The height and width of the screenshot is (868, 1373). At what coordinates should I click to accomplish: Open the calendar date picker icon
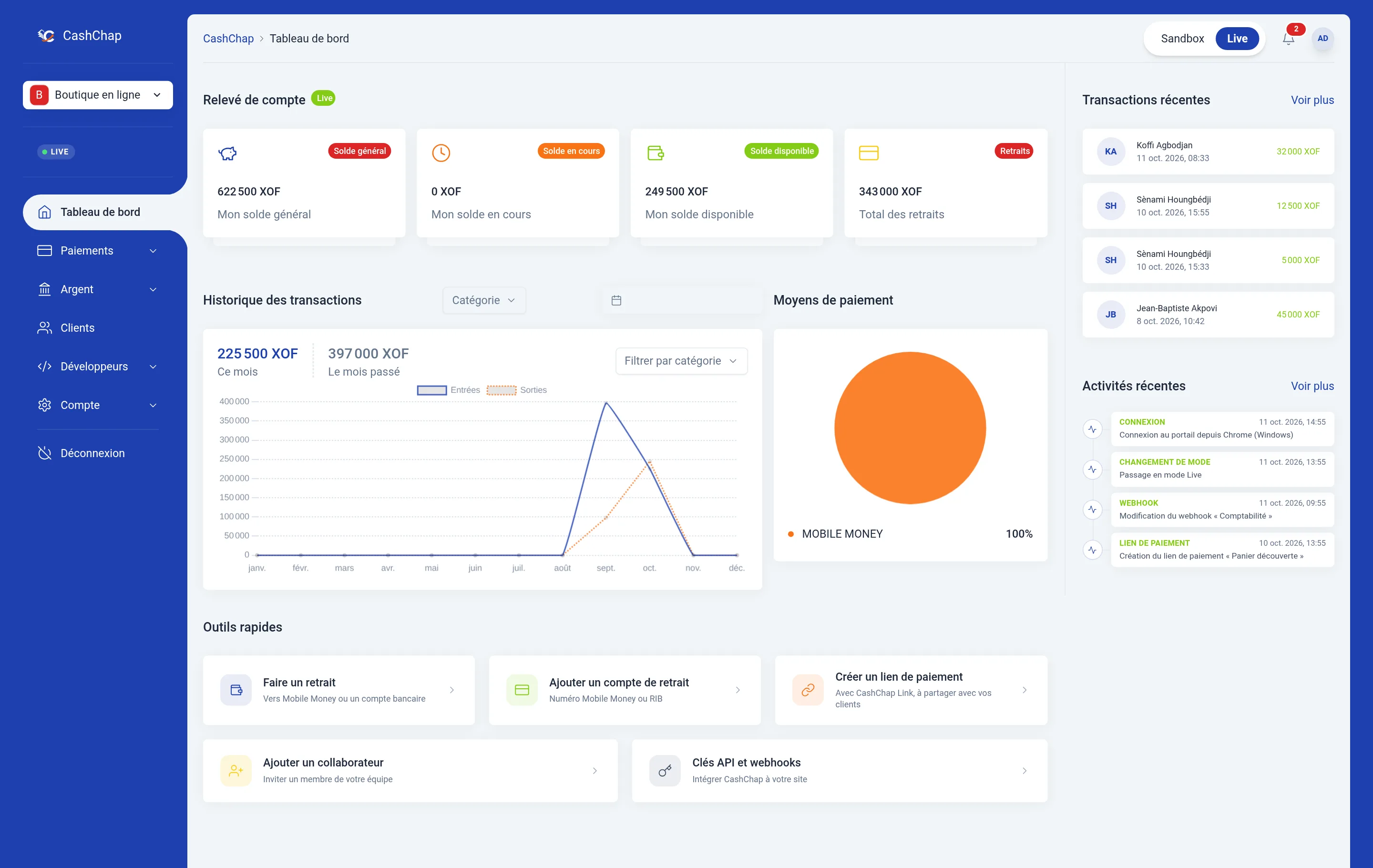pyautogui.click(x=616, y=300)
